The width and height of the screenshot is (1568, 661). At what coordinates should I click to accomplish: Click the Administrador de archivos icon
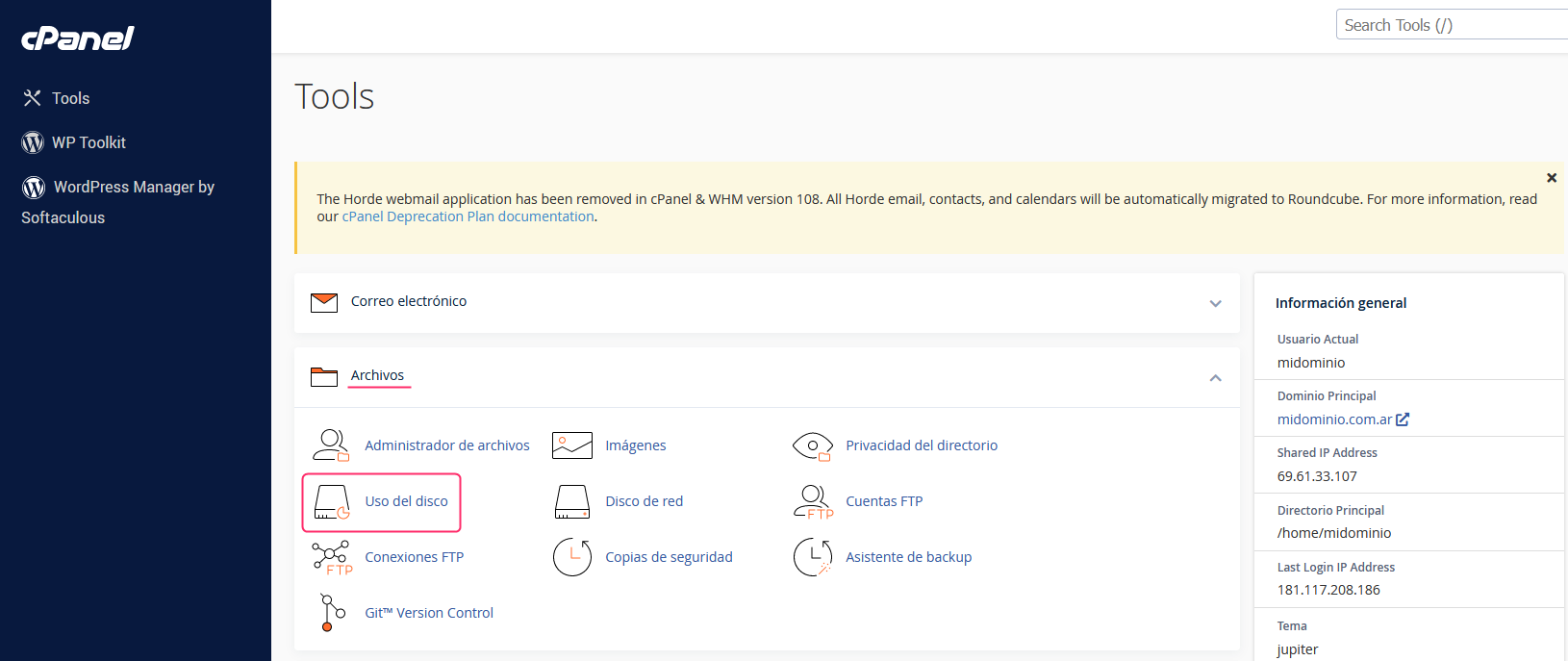[x=331, y=445]
